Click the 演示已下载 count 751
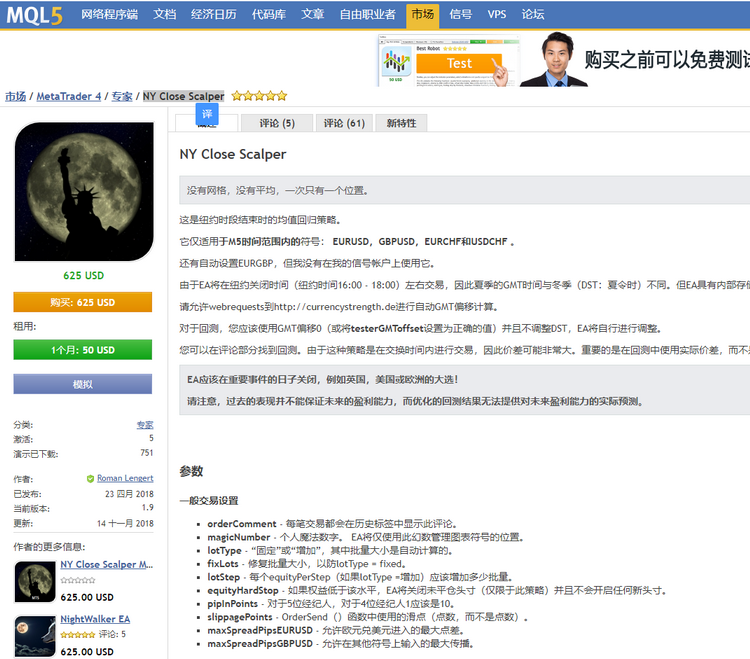The image size is (750, 659). (147, 452)
